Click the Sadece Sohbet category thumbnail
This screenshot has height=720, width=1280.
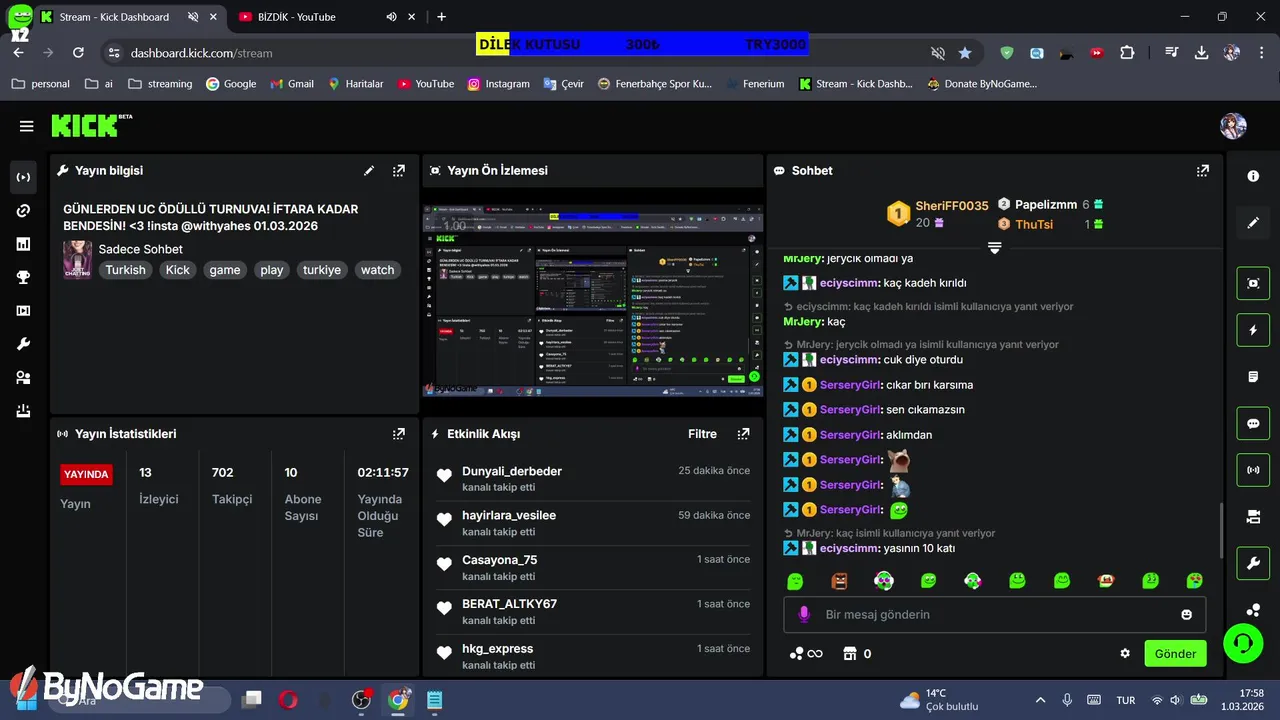point(77,260)
